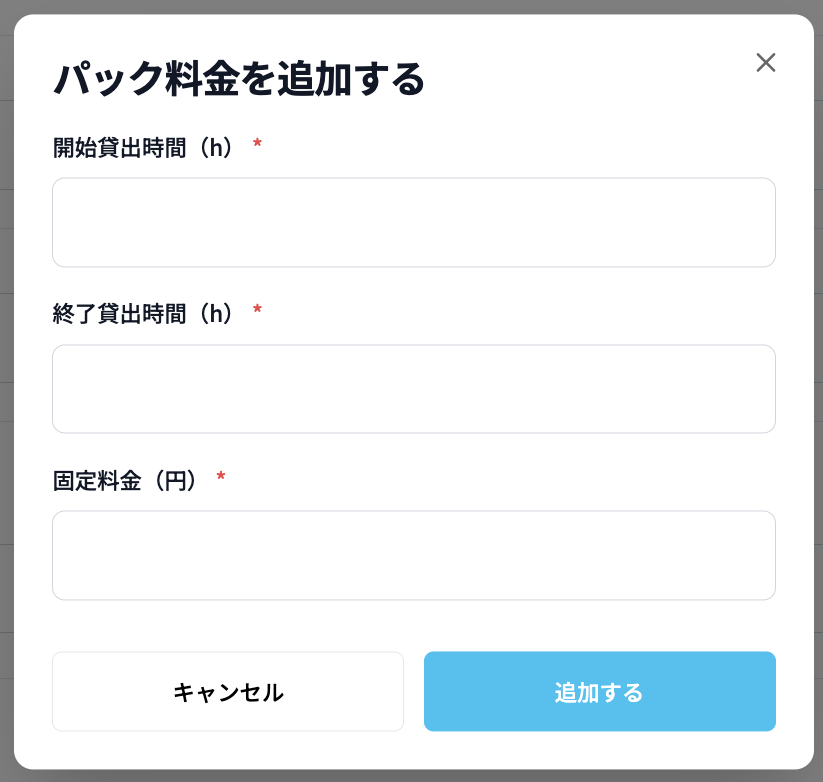This screenshot has height=782, width=823.
Task: Submit the form with the blue button
Action: tap(599, 691)
